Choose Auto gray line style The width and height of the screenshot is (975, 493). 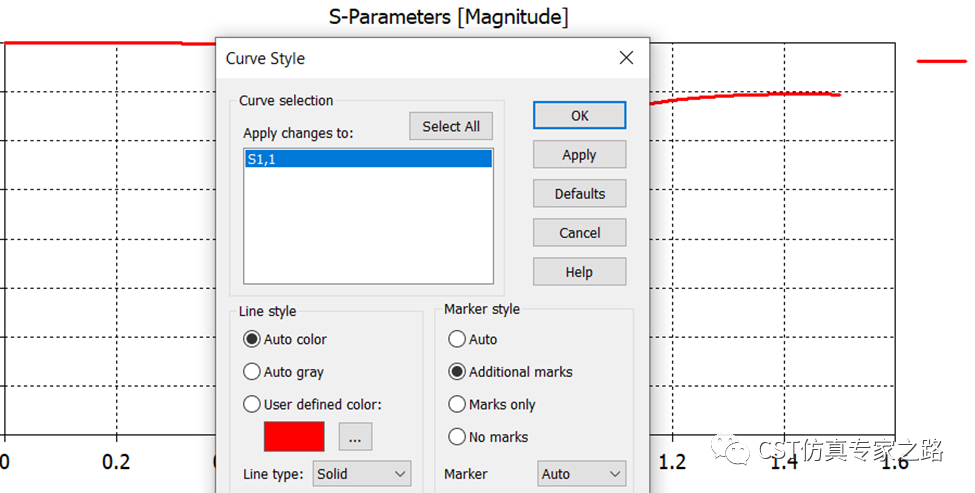point(284,372)
